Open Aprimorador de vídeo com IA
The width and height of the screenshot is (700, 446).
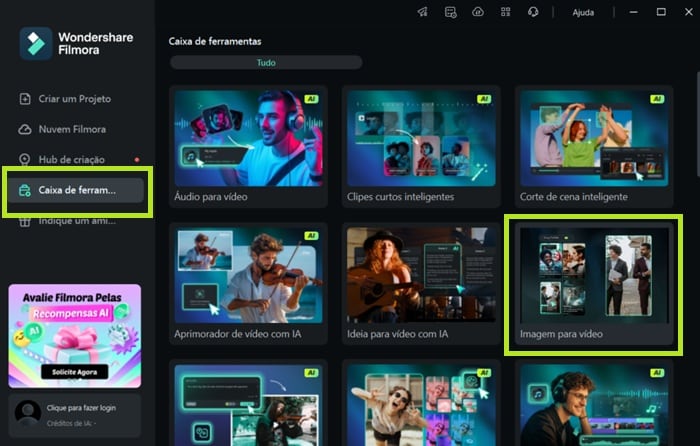(248, 283)
